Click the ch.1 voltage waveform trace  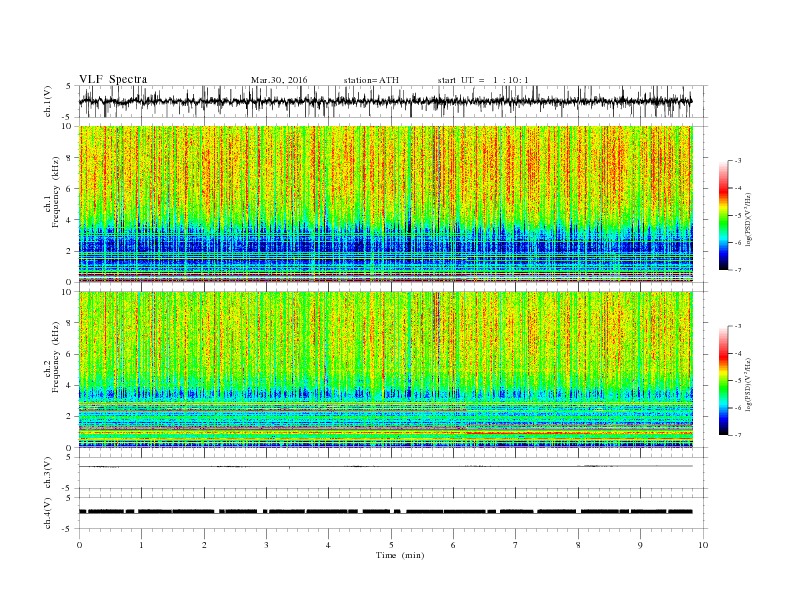385,101
